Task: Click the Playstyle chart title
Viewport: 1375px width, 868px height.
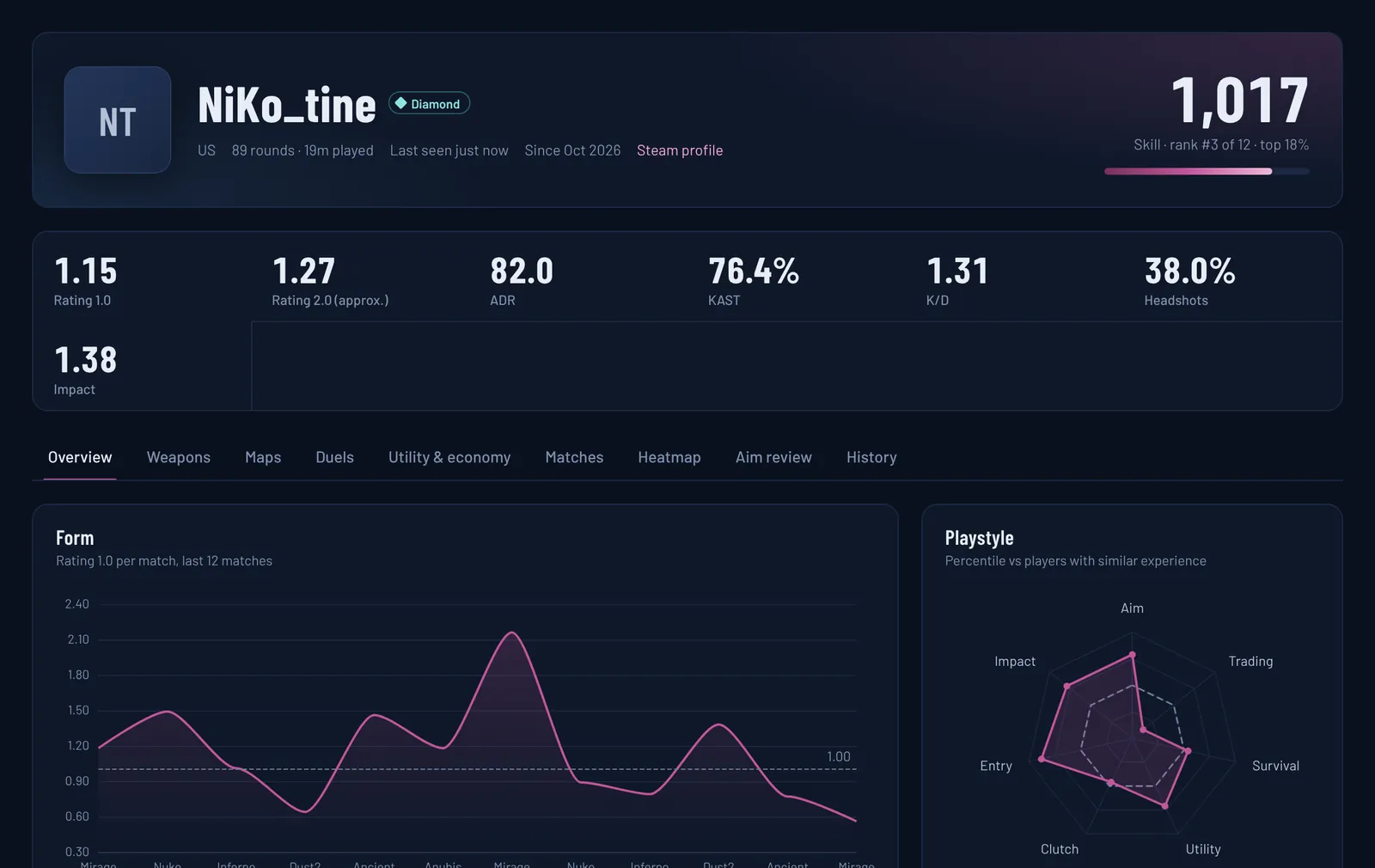Action: tap(979, 538)
